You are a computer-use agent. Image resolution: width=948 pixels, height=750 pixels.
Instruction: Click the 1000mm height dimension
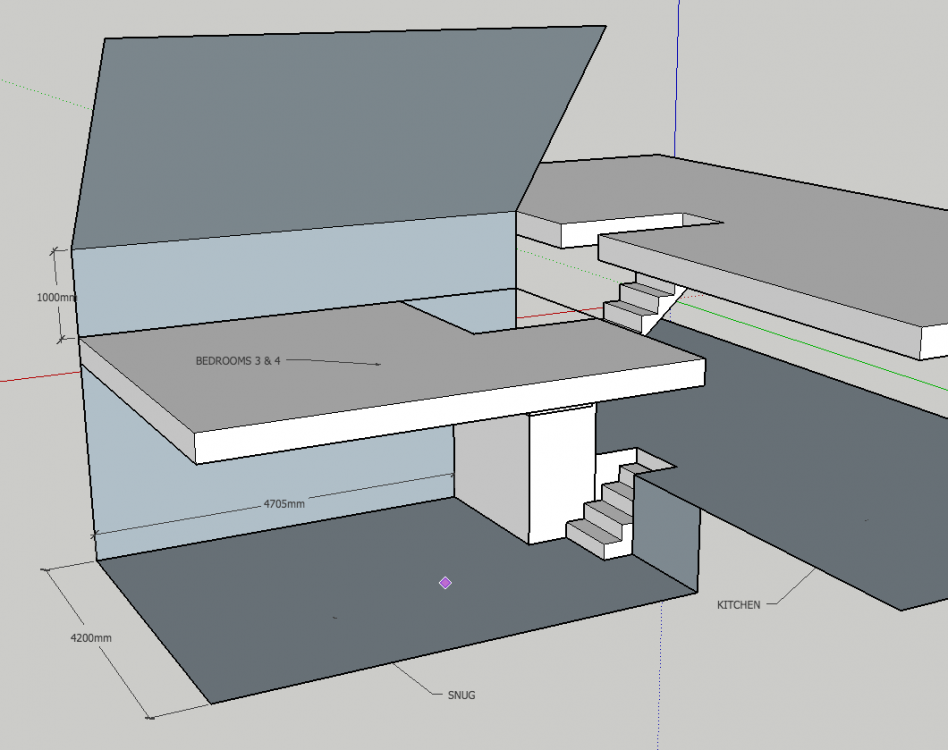[x=57, y=297]
